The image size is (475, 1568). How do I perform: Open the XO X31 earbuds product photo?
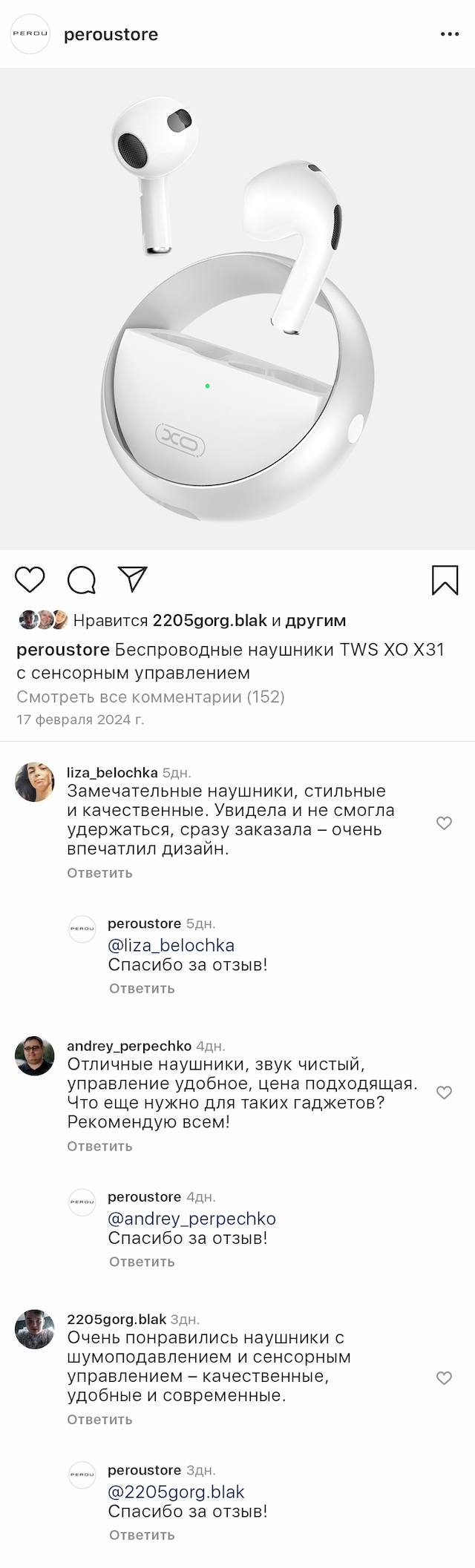click(x=237, y=309)
